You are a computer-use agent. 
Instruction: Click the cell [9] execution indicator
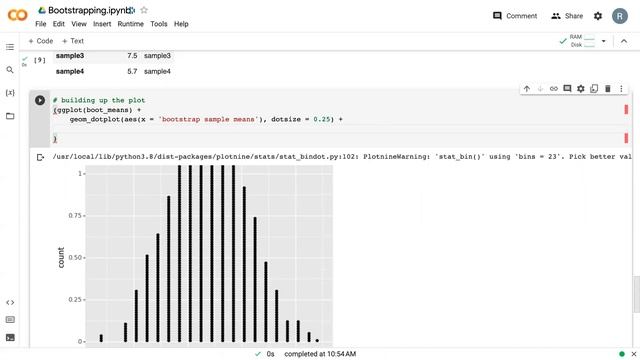tap(40, 60)
